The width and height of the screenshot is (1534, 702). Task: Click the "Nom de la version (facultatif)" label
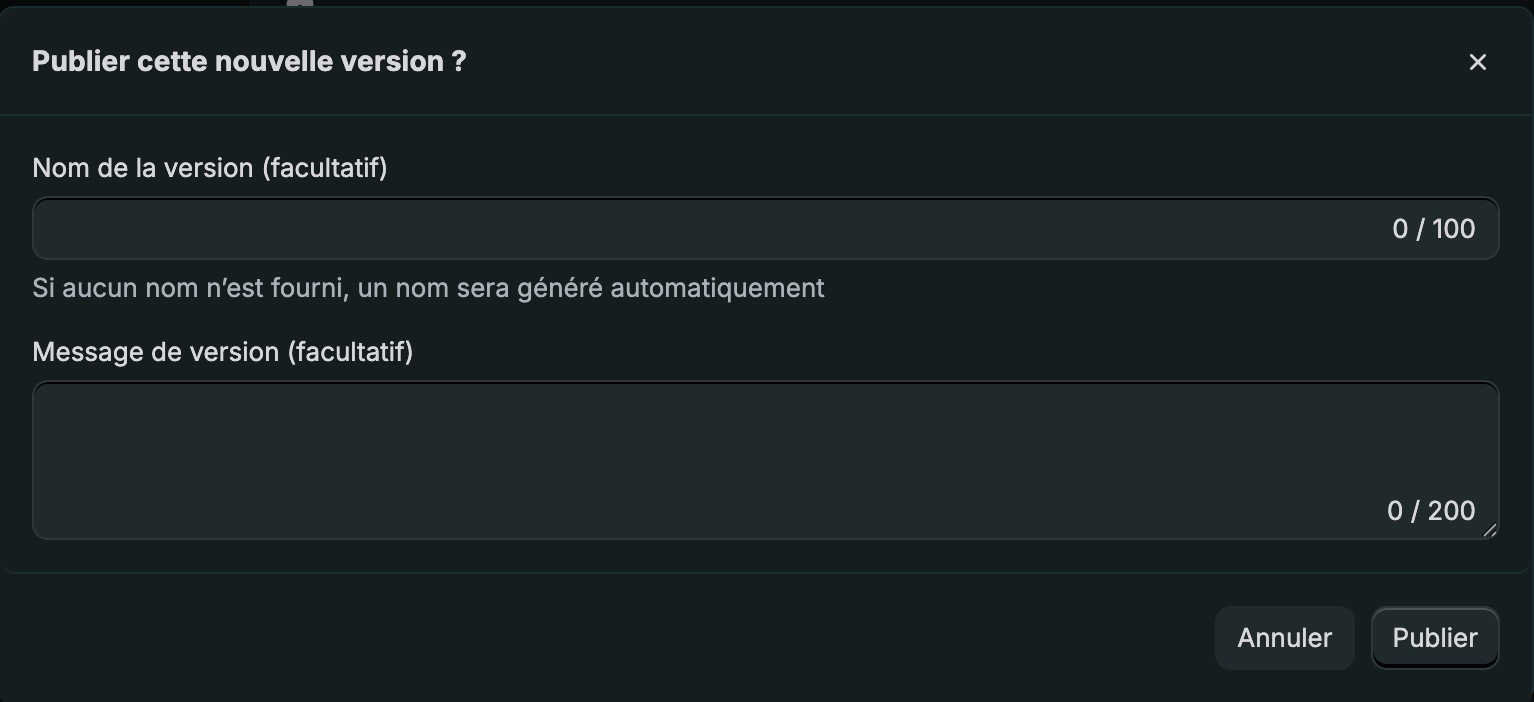pyautogui.click(x=210, y=168)
